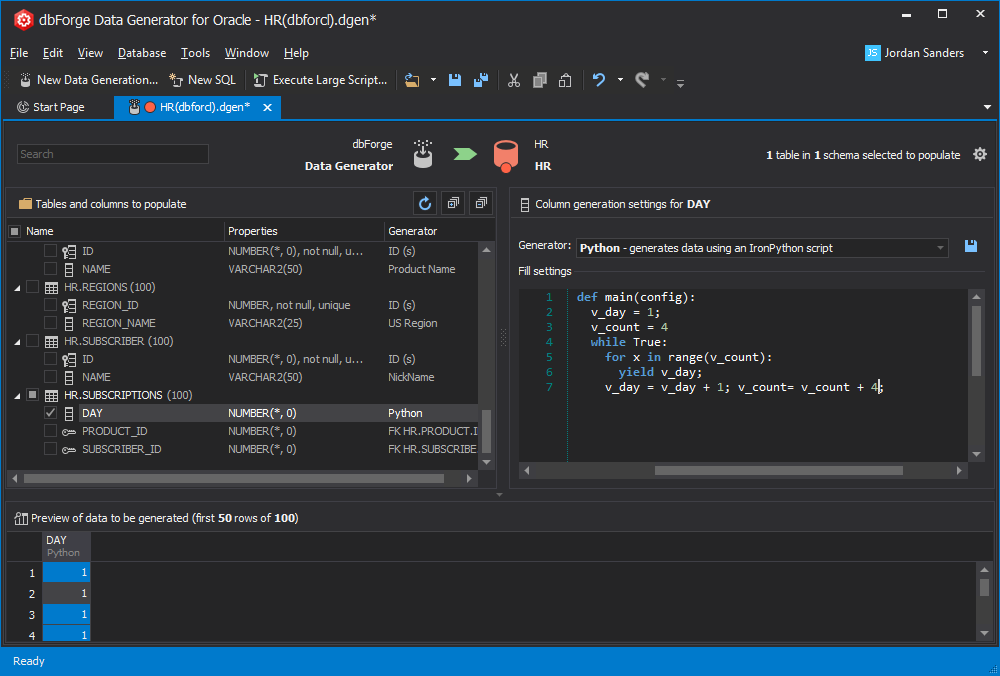Click the dbForge Data Generator source icon
This screenshot has height=676, width=1000.
click(x=423, y=154)
